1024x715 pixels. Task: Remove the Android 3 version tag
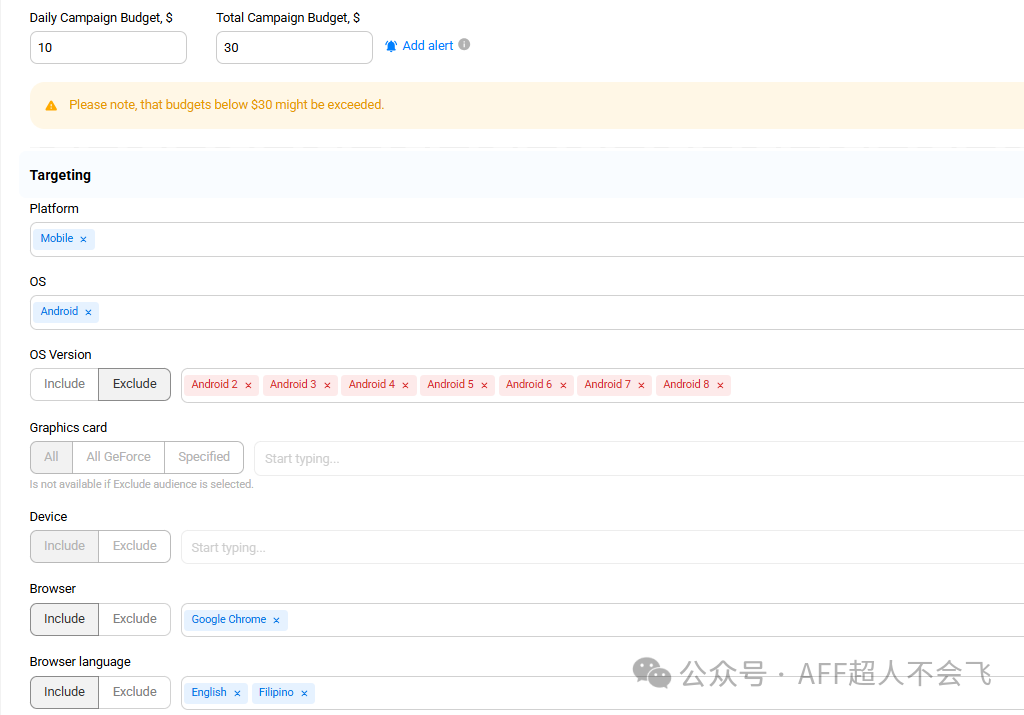[x=327, y=386]
